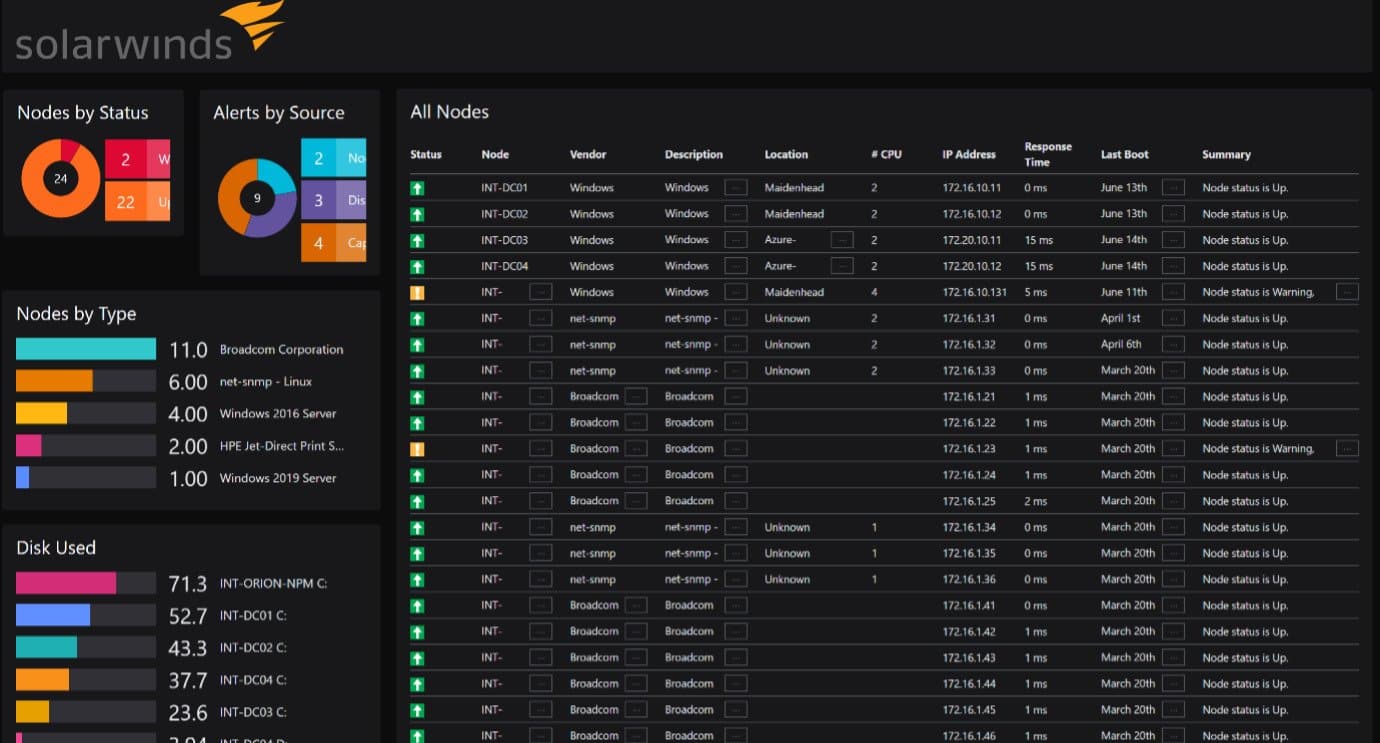Select the orange tile showing 22 nodes
The height and width of the screenshot is (743, 1380).
pos(138,202)
